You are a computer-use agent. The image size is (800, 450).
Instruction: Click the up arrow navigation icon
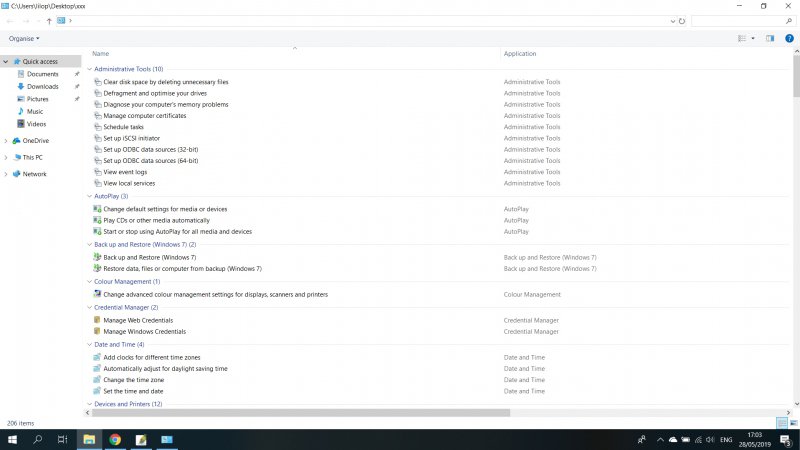coord(49,21)
